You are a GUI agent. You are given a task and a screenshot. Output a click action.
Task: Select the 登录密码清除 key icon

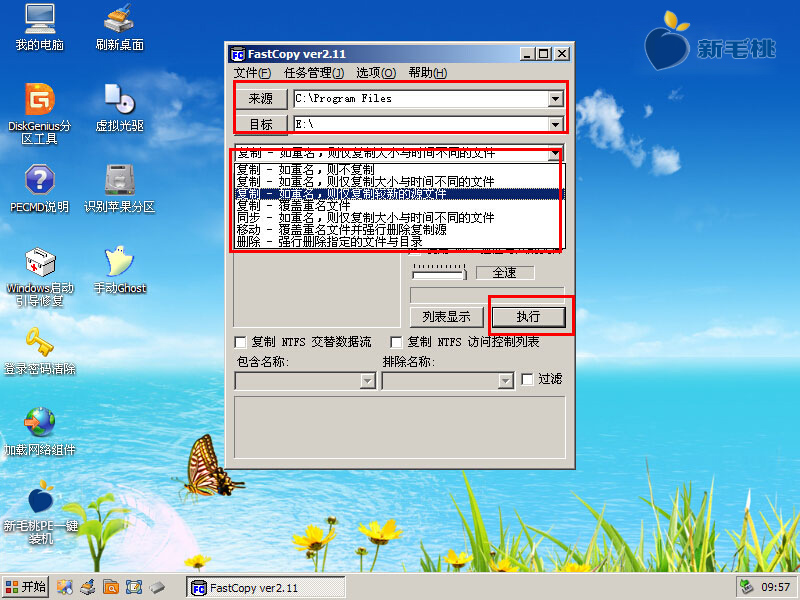pos(40,351)
